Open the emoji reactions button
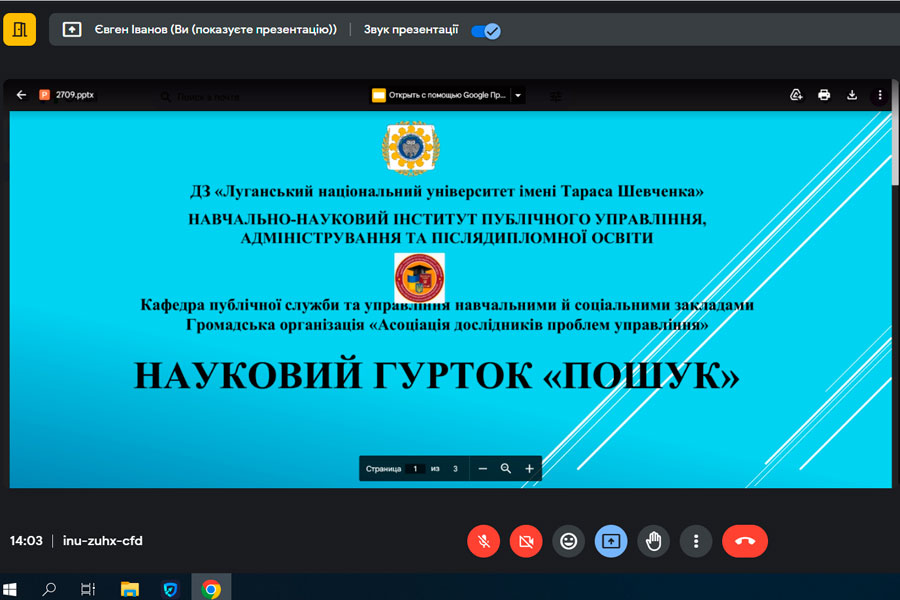The image size is (900, 600). click(569, 541)
